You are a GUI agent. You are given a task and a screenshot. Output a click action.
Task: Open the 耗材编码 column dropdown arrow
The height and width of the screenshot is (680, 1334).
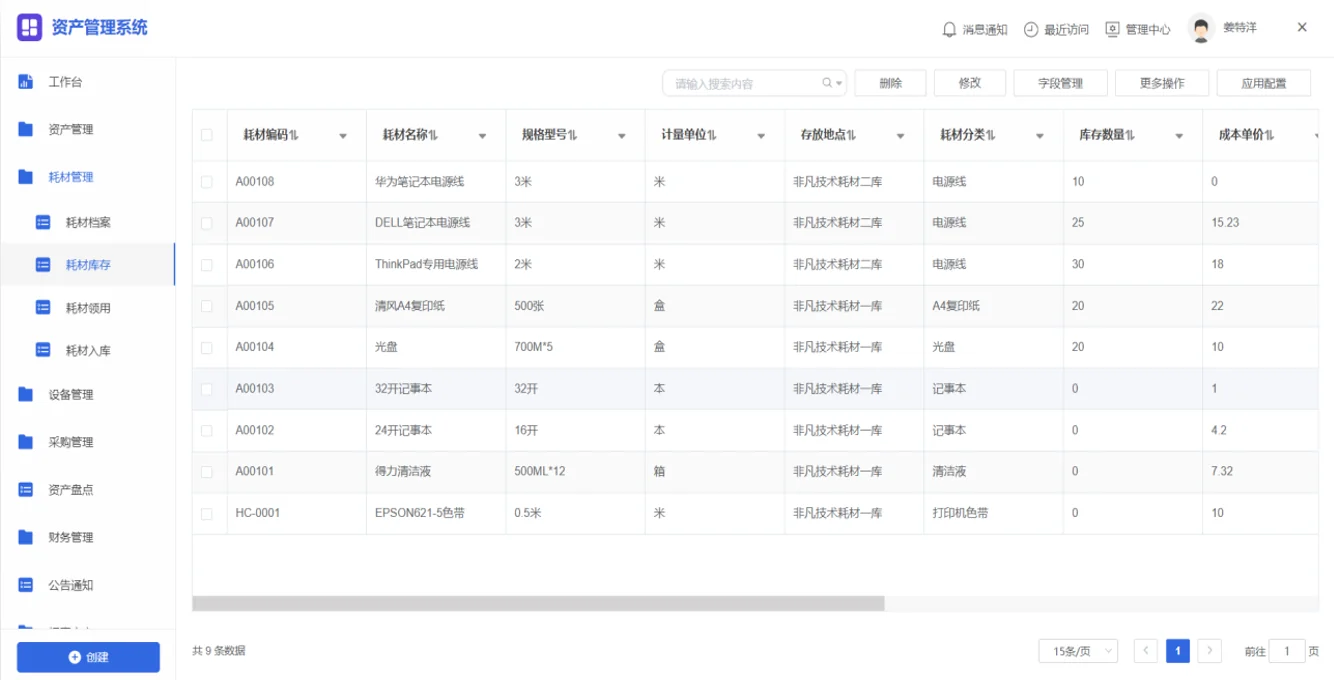pos(343,136)
